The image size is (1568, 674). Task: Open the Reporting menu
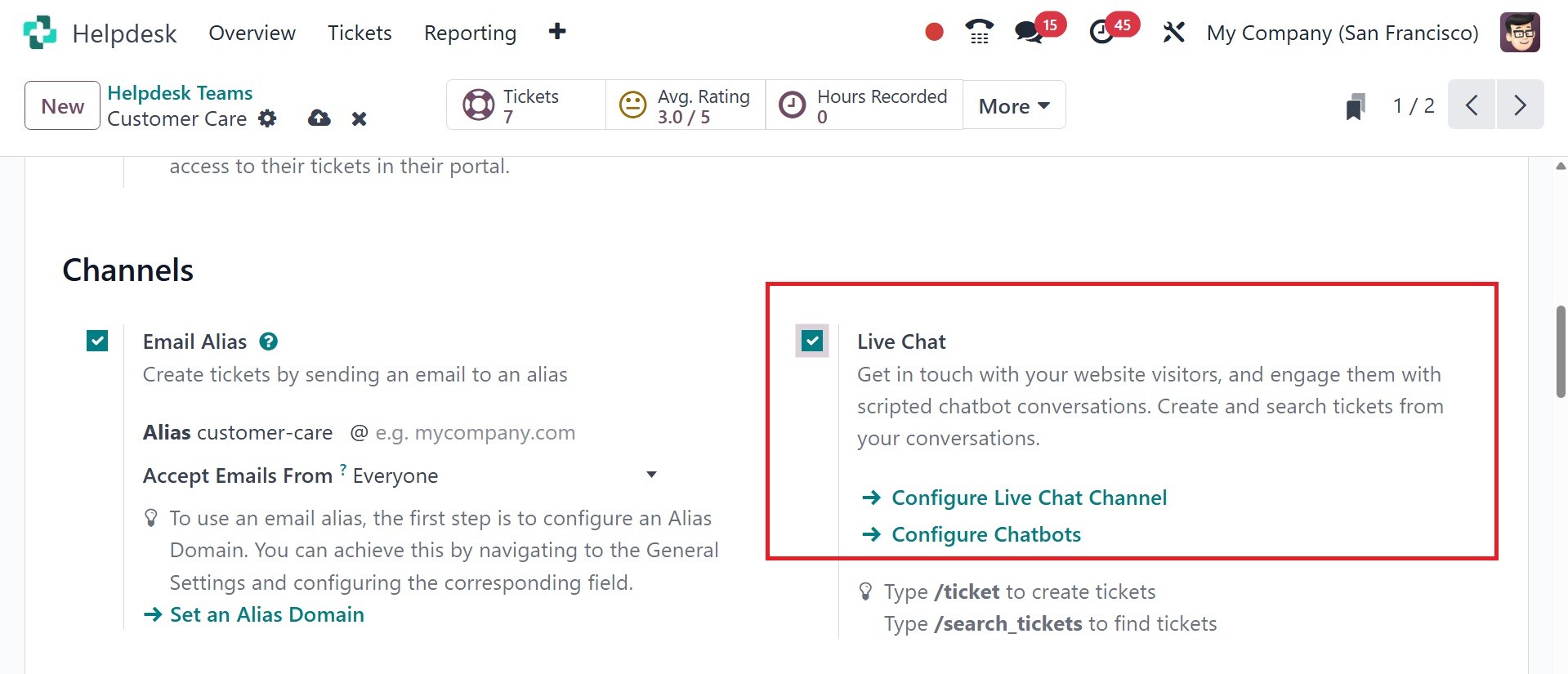tap(470, 33)
